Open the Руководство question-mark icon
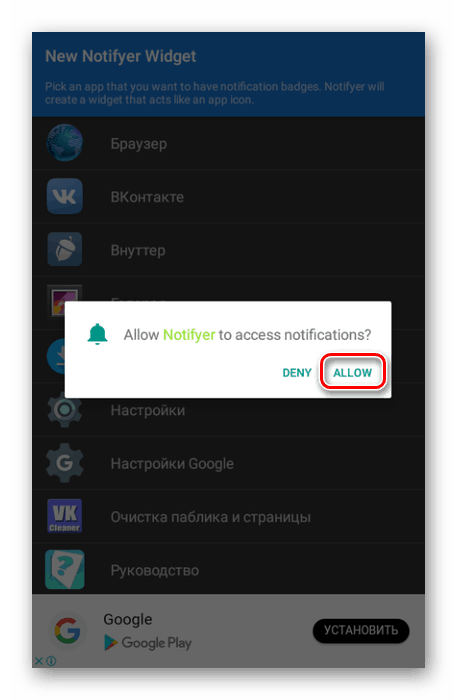 65,569
